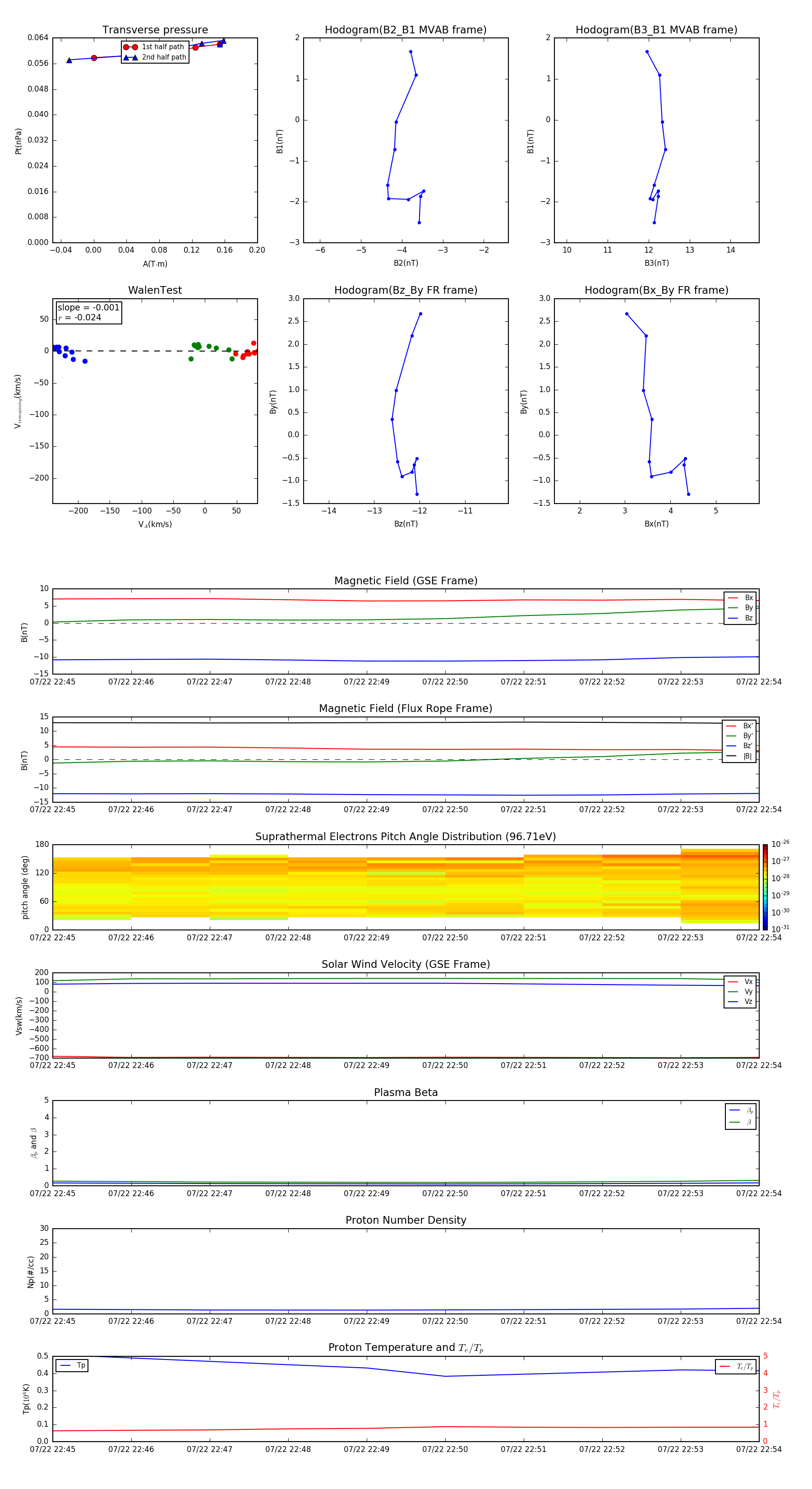812x1489 pixels.
Task: Click the 'Magnetic Field (GSE Frame)' title
Action: pos(406,580)
